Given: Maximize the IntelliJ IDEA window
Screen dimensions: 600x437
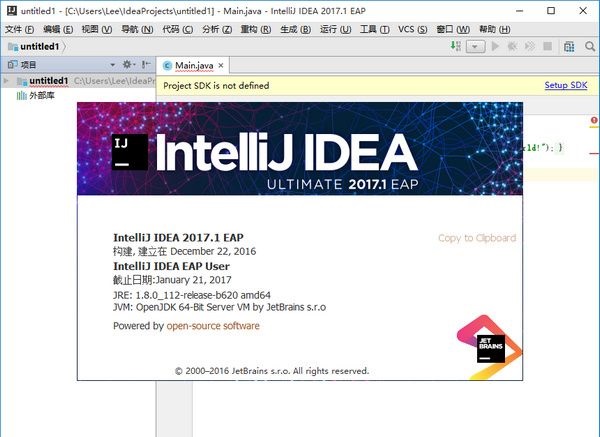Looking at the screenshot, I should pos(551,11).
